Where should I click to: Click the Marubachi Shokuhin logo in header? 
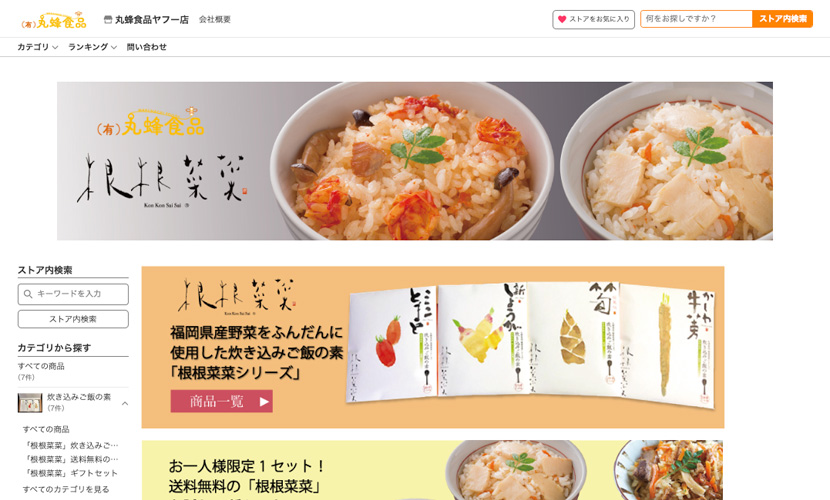coord(53,20)
